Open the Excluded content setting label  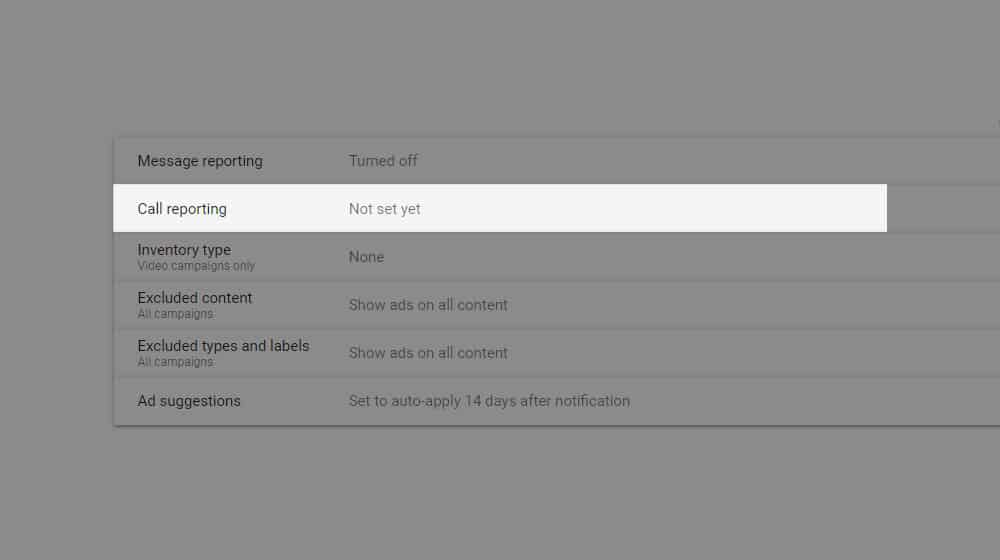[195, 298]
